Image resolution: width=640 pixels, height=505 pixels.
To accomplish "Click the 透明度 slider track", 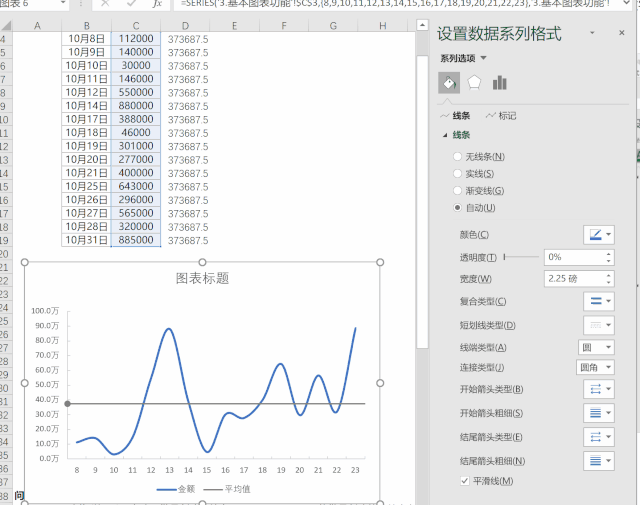I will click(x=522, y=257).
